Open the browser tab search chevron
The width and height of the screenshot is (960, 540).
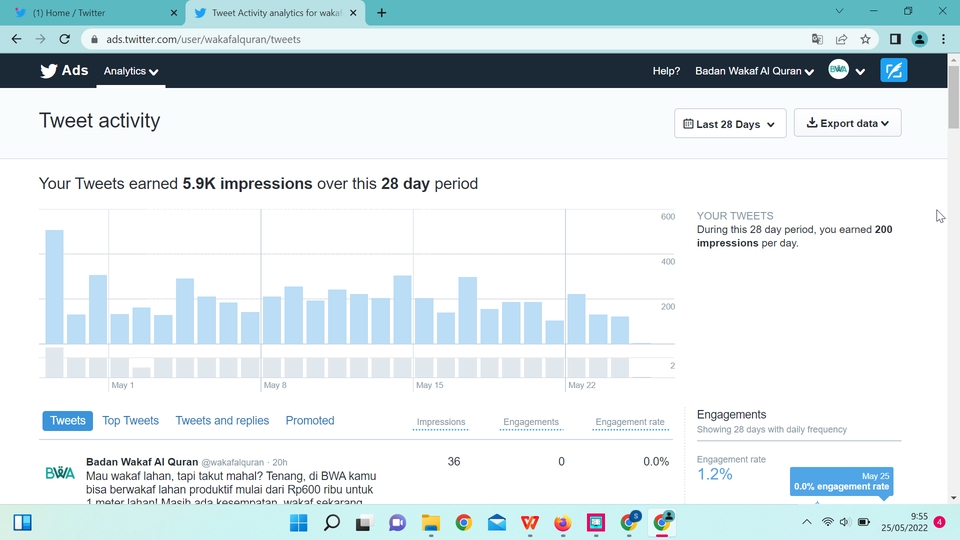[839, 11]
